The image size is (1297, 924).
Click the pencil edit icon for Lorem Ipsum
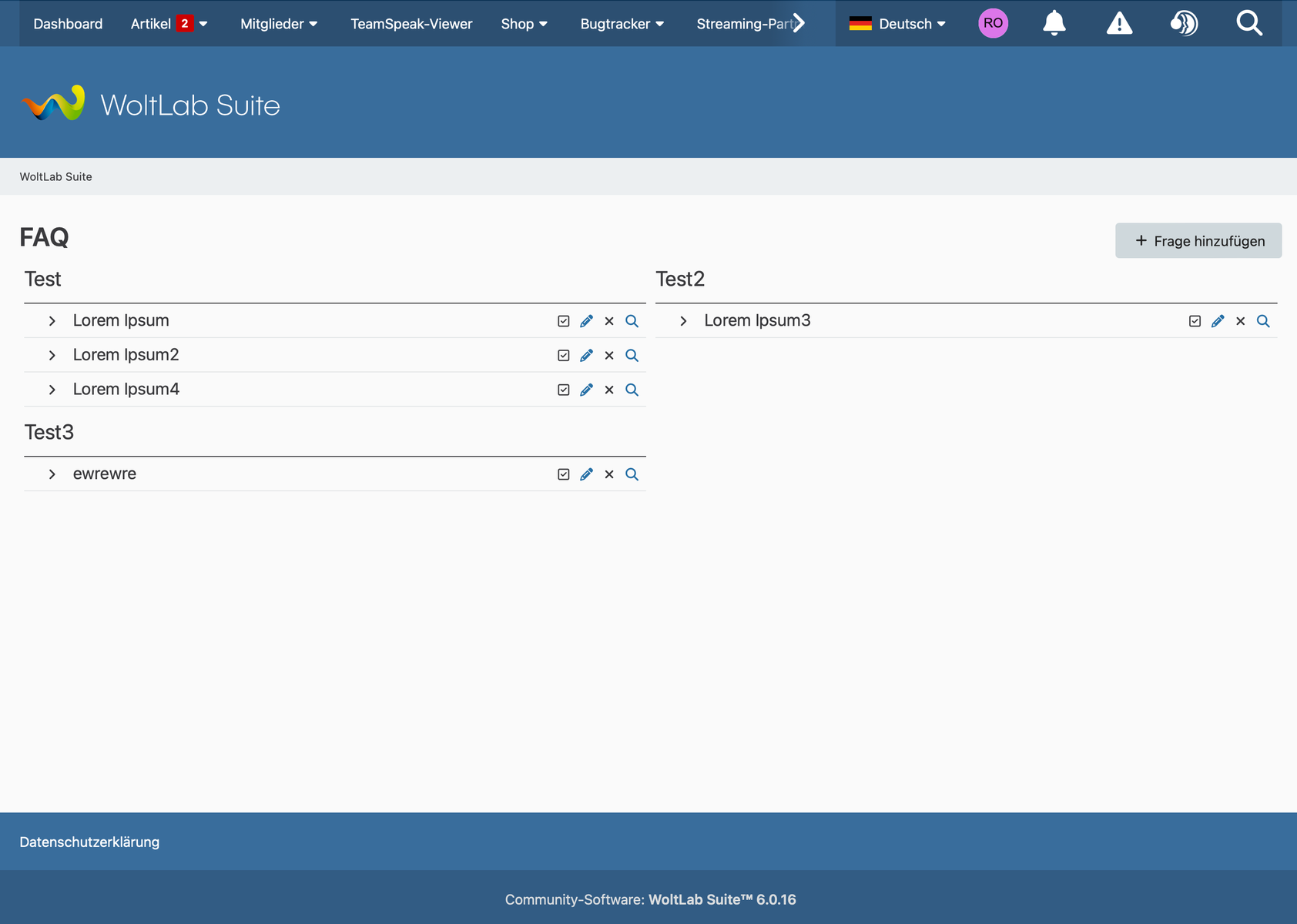point(586,321)
